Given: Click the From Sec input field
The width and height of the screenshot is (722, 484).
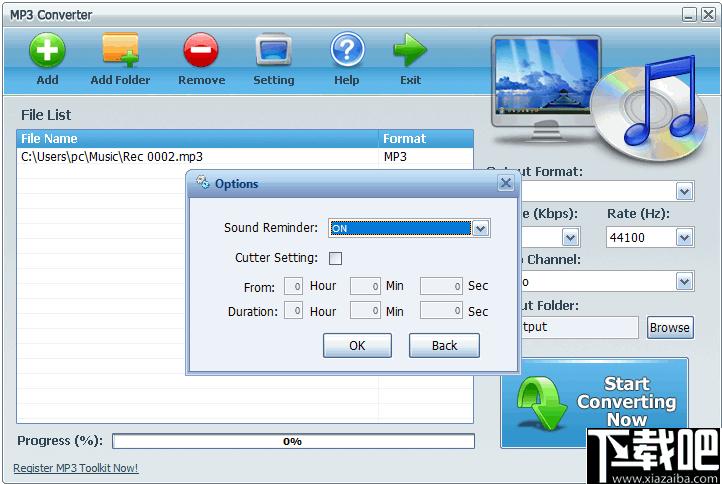Looking at the screenshot, I should (441, 286).
